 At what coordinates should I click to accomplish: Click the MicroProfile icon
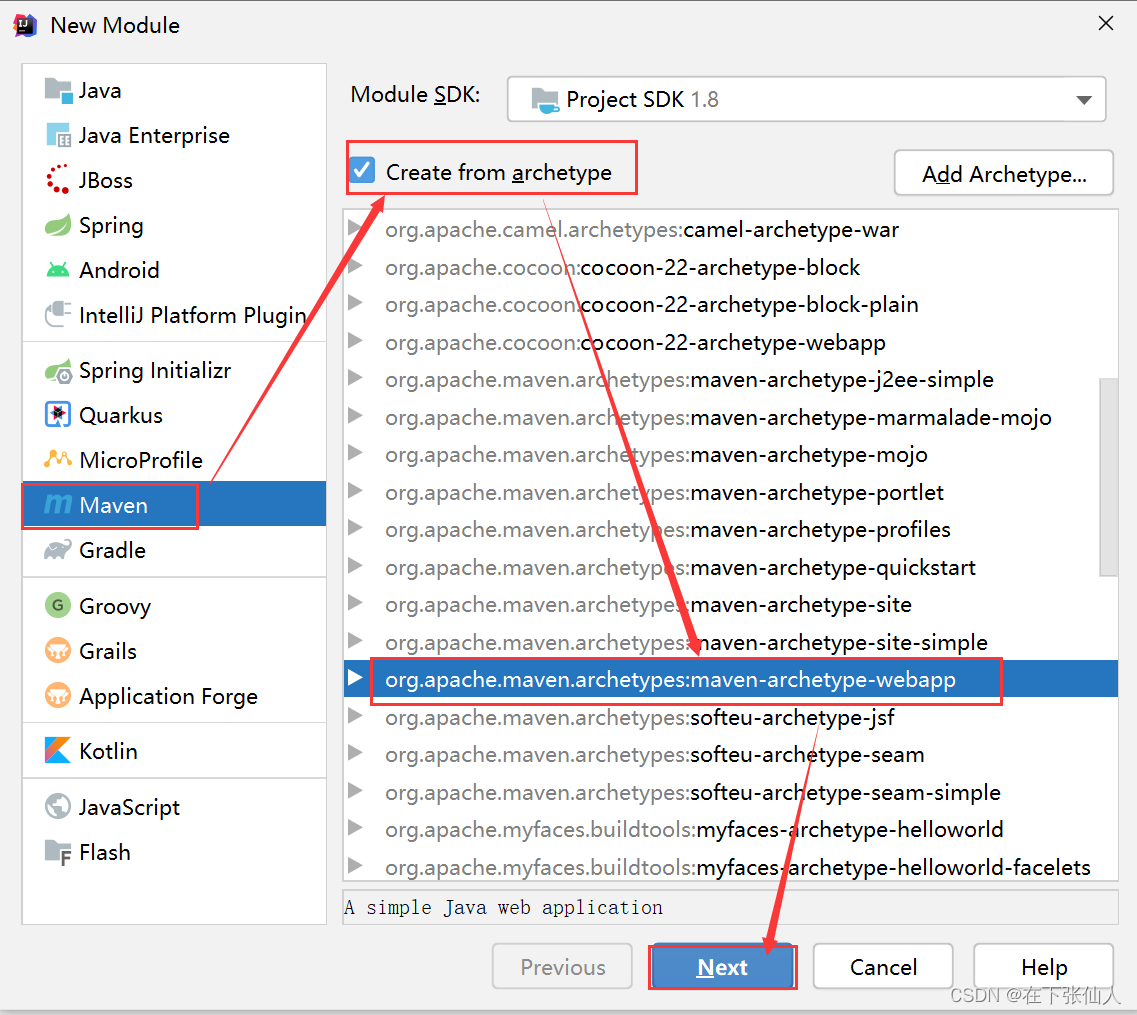pyautogui.click(x=58, y=459)
